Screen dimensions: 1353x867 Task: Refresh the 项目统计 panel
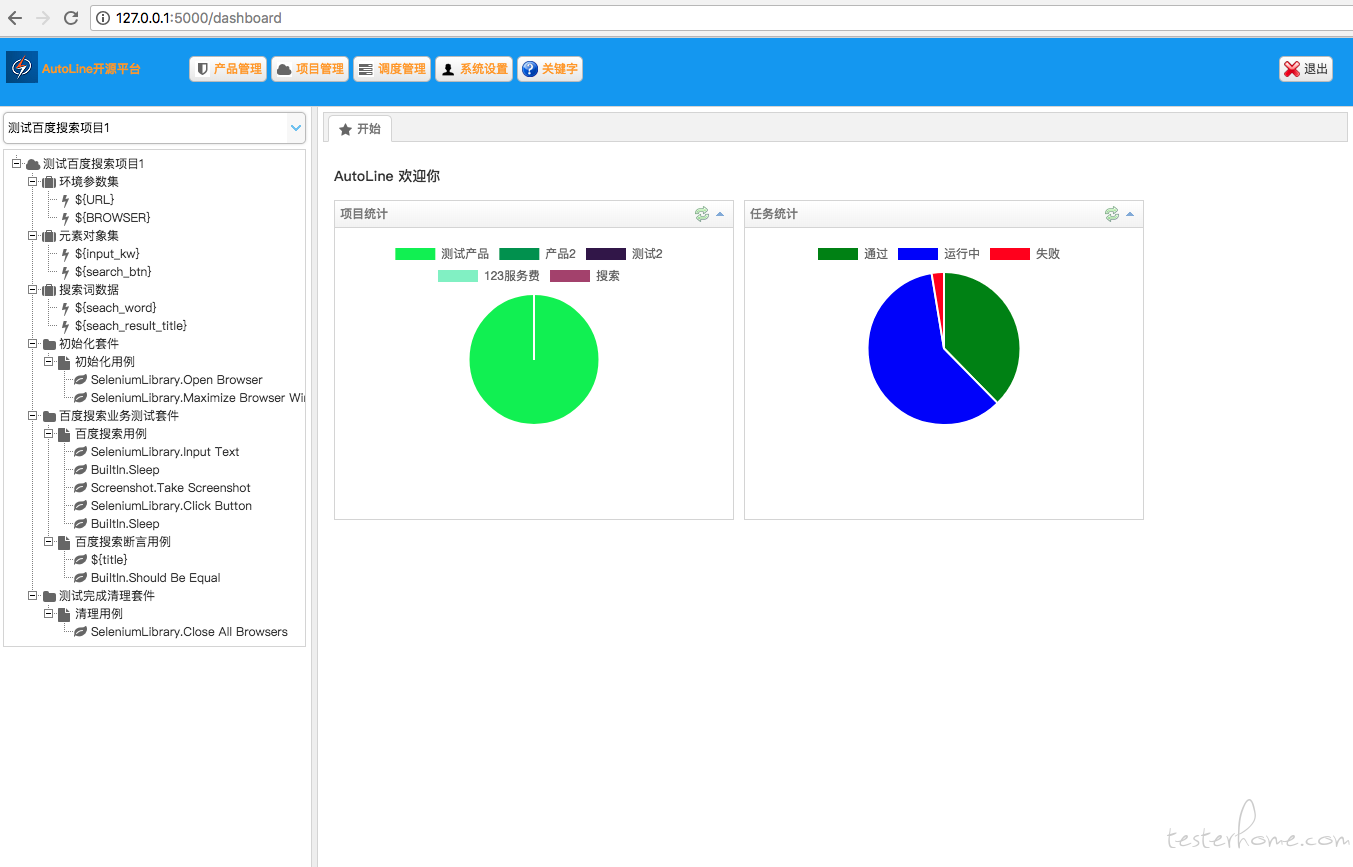point(702,214)
